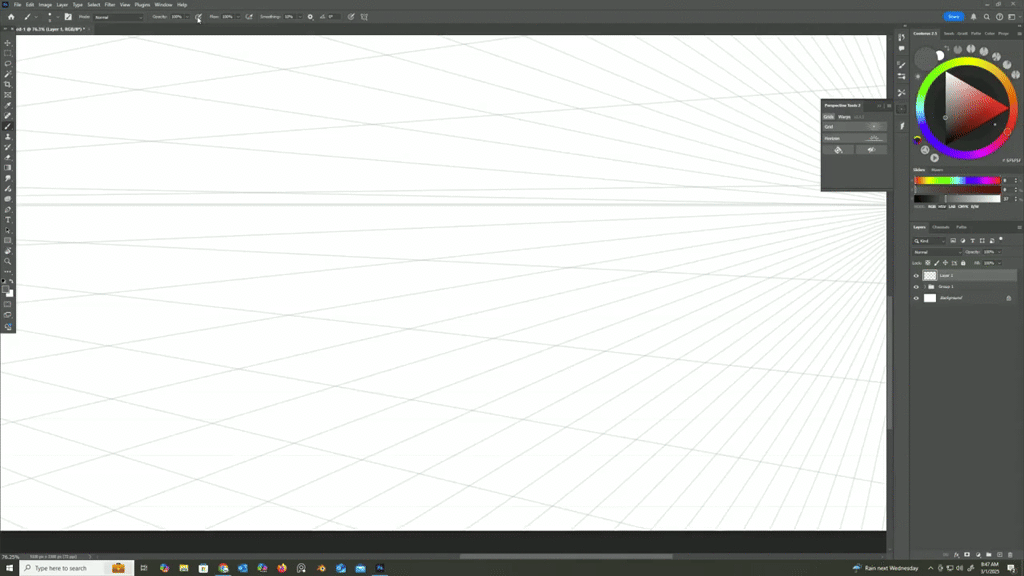This screenshot has width=1024, height=576.
Task: Select the Hand tool
Action: (8, 251)
